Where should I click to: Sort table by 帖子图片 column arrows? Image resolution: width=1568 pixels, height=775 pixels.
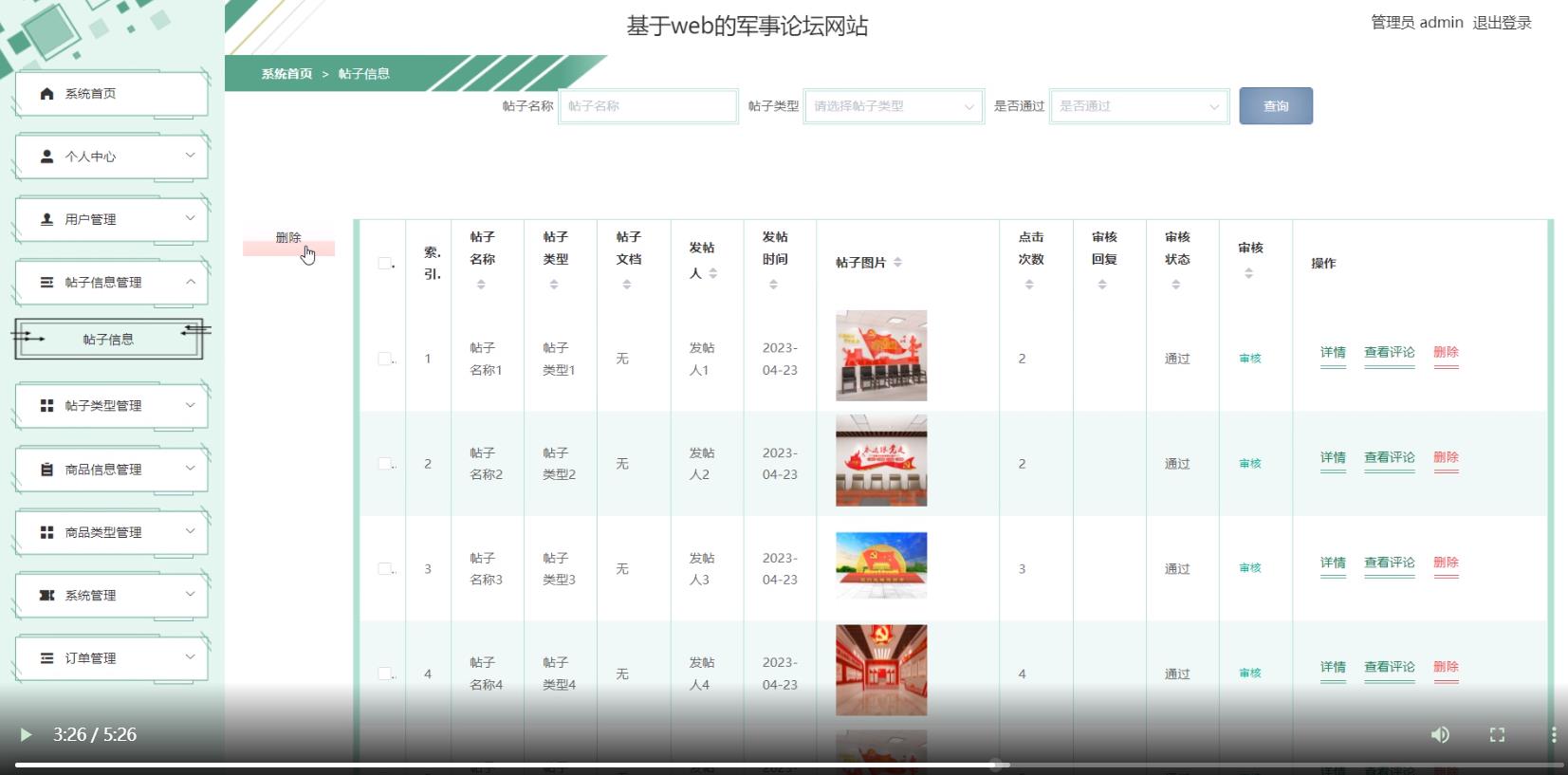tap(897, 263)
